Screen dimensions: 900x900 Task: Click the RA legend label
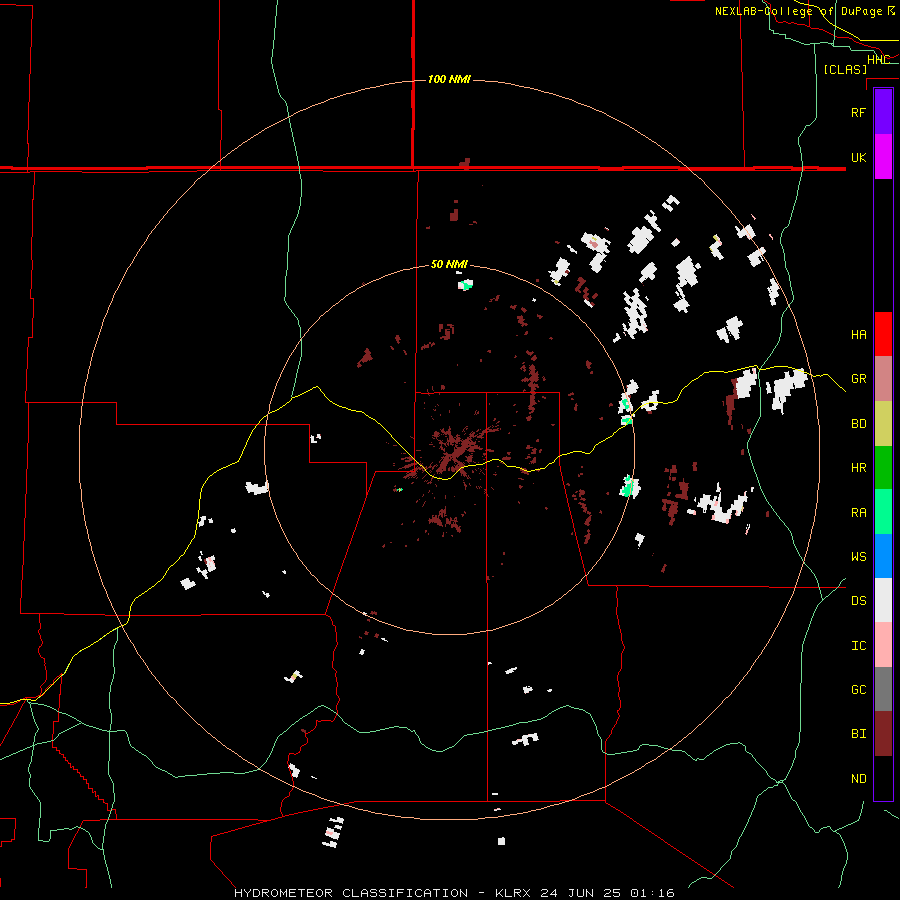coord(859,513)
